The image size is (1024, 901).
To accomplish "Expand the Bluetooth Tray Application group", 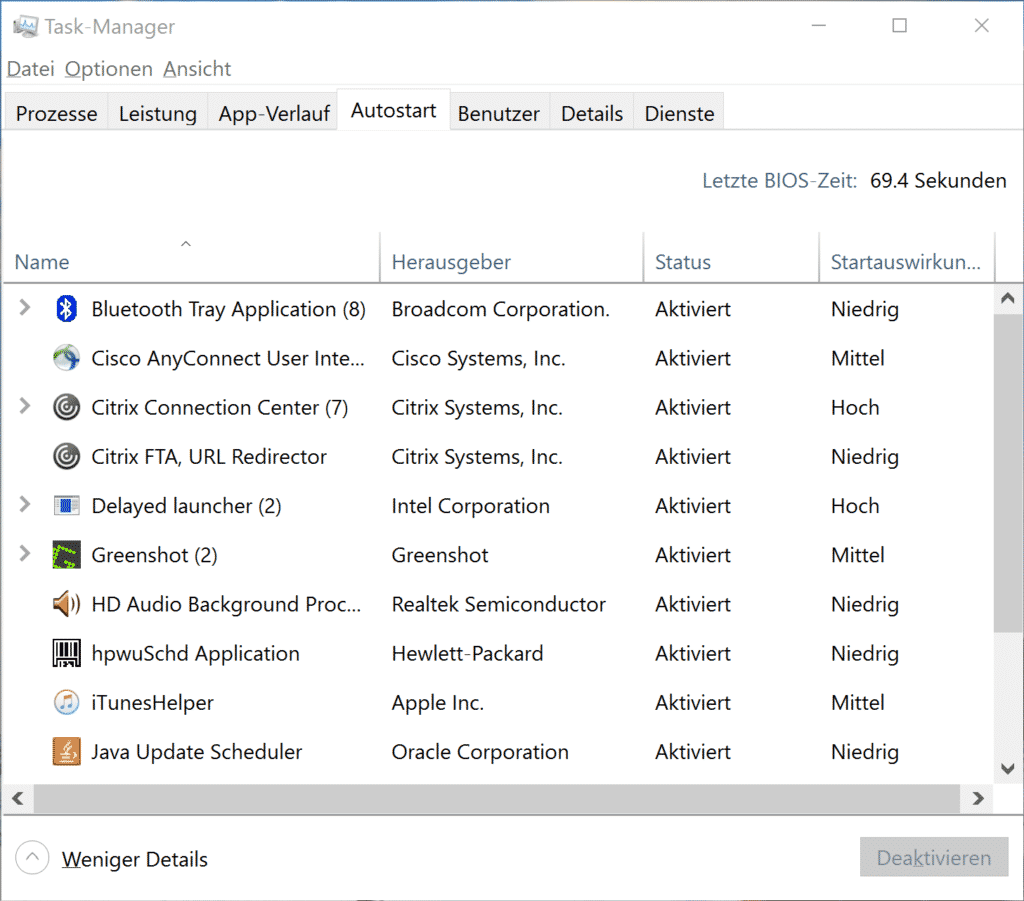I will click(25, 308).
